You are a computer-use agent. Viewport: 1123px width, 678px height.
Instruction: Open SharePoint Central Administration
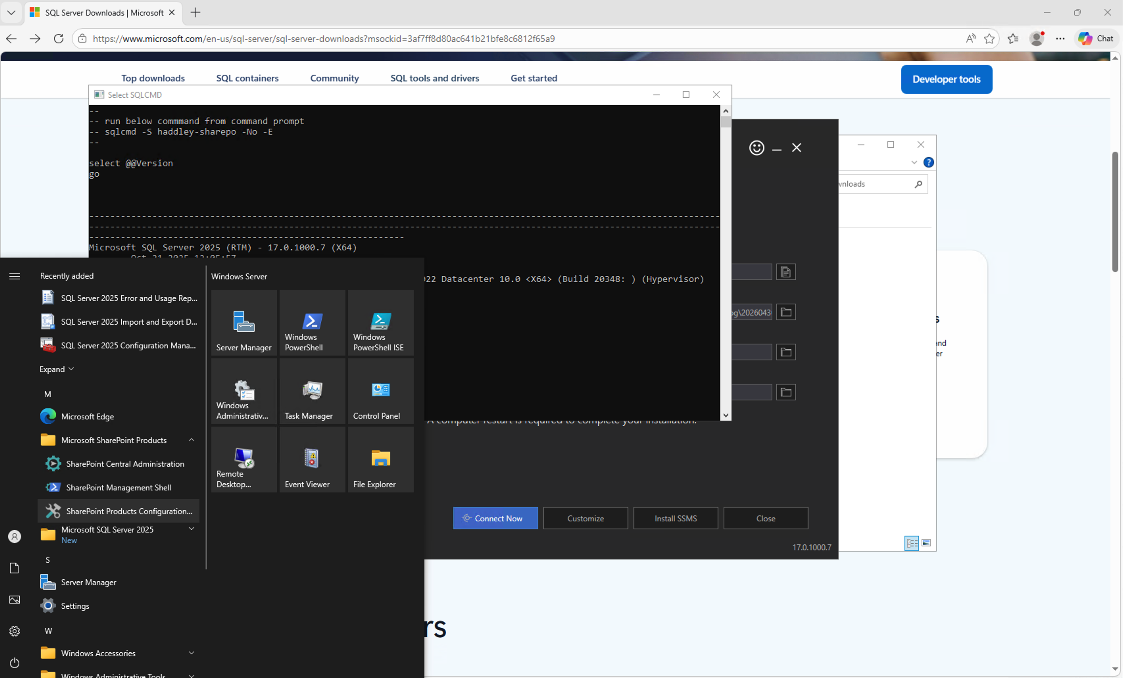119,464
